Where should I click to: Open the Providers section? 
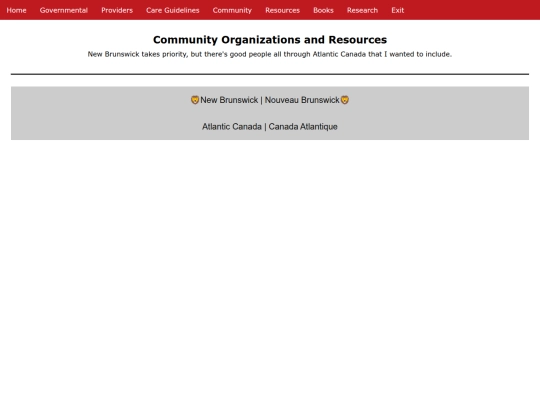click(117, 10)
